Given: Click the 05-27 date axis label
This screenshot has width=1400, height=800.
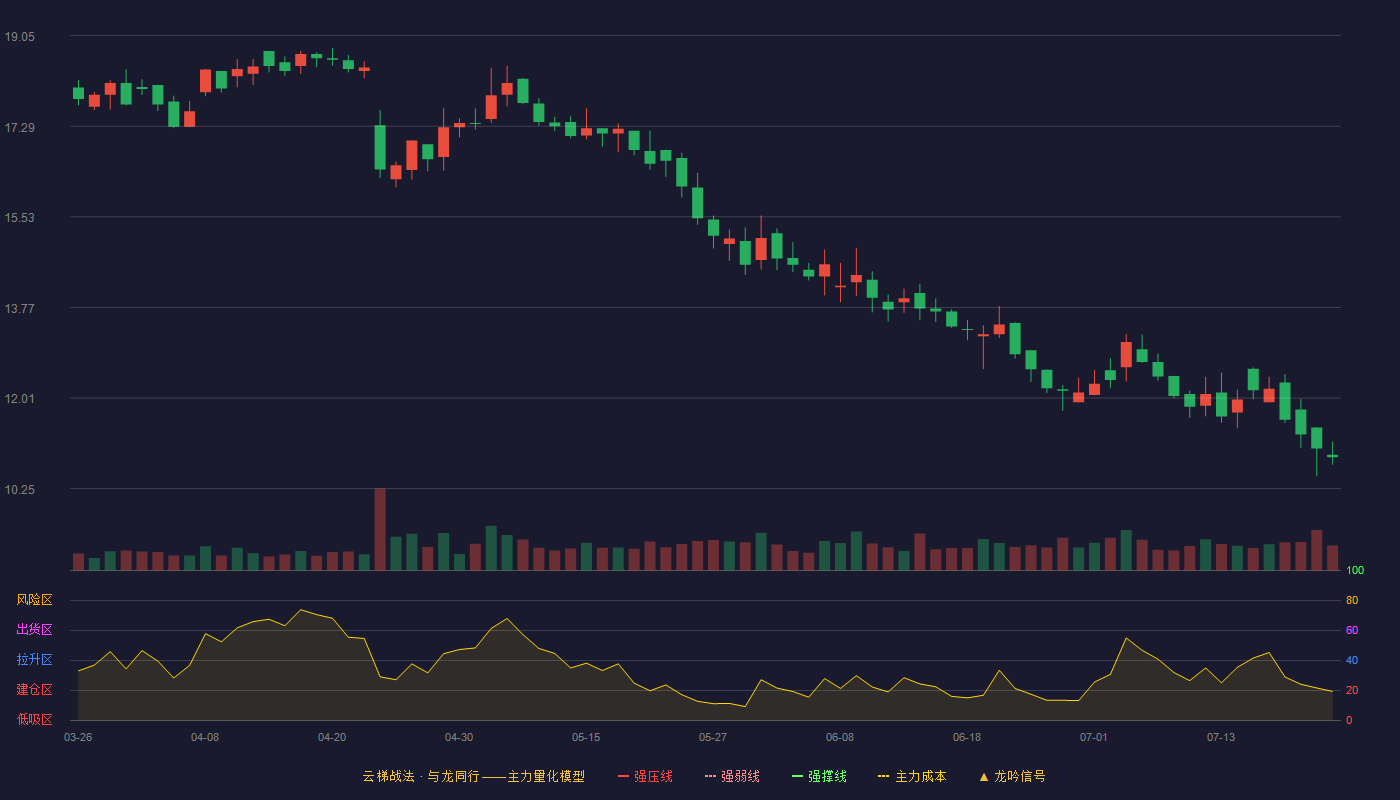Looking at the screenshot, I should point(713,737).
